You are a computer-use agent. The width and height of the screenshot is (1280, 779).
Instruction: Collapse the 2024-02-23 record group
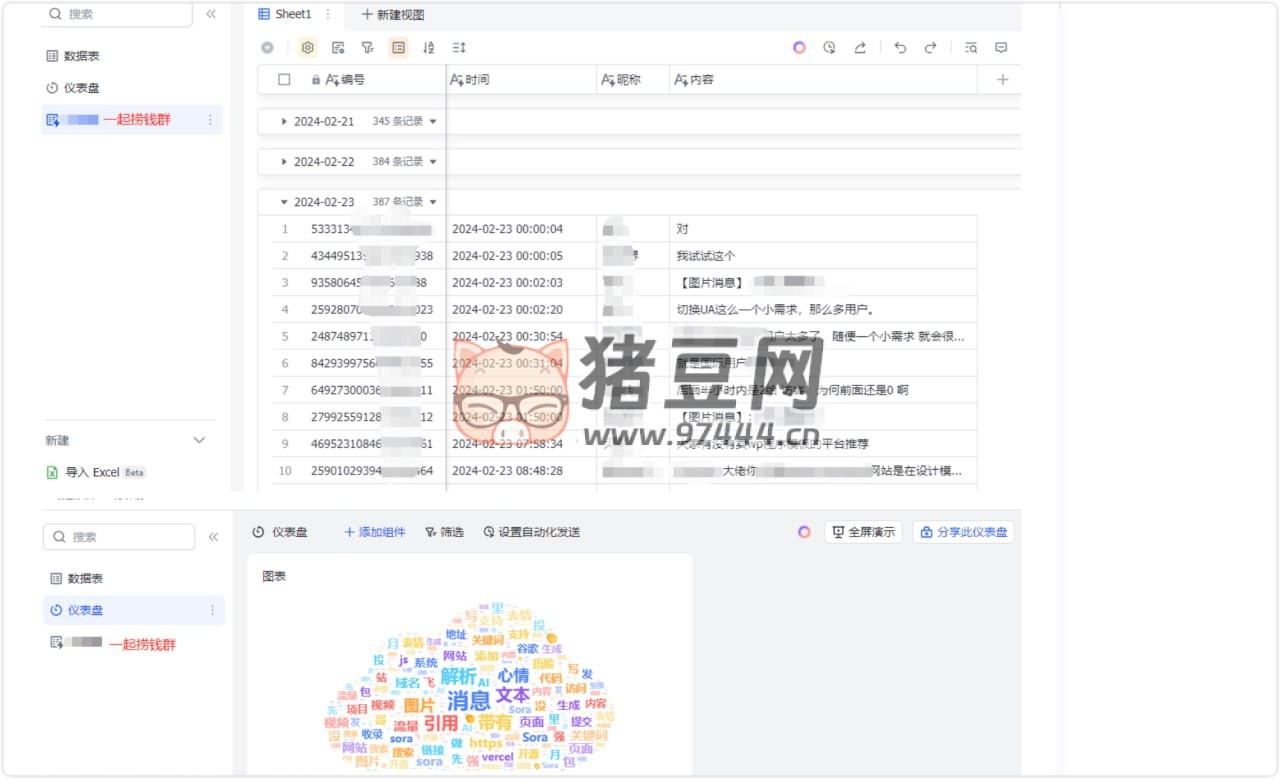(284, 202)
